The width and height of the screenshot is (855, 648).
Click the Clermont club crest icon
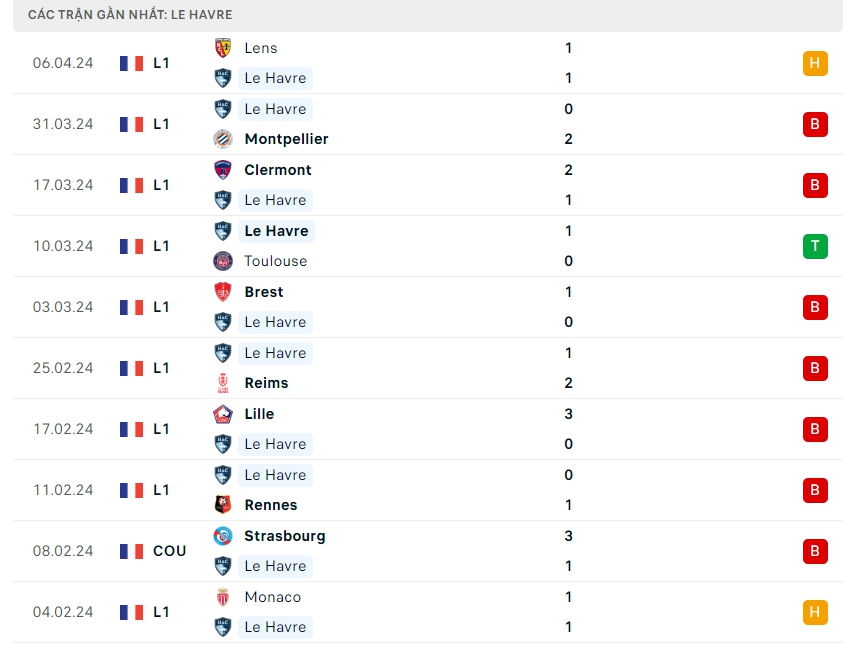tap(223, 170)
